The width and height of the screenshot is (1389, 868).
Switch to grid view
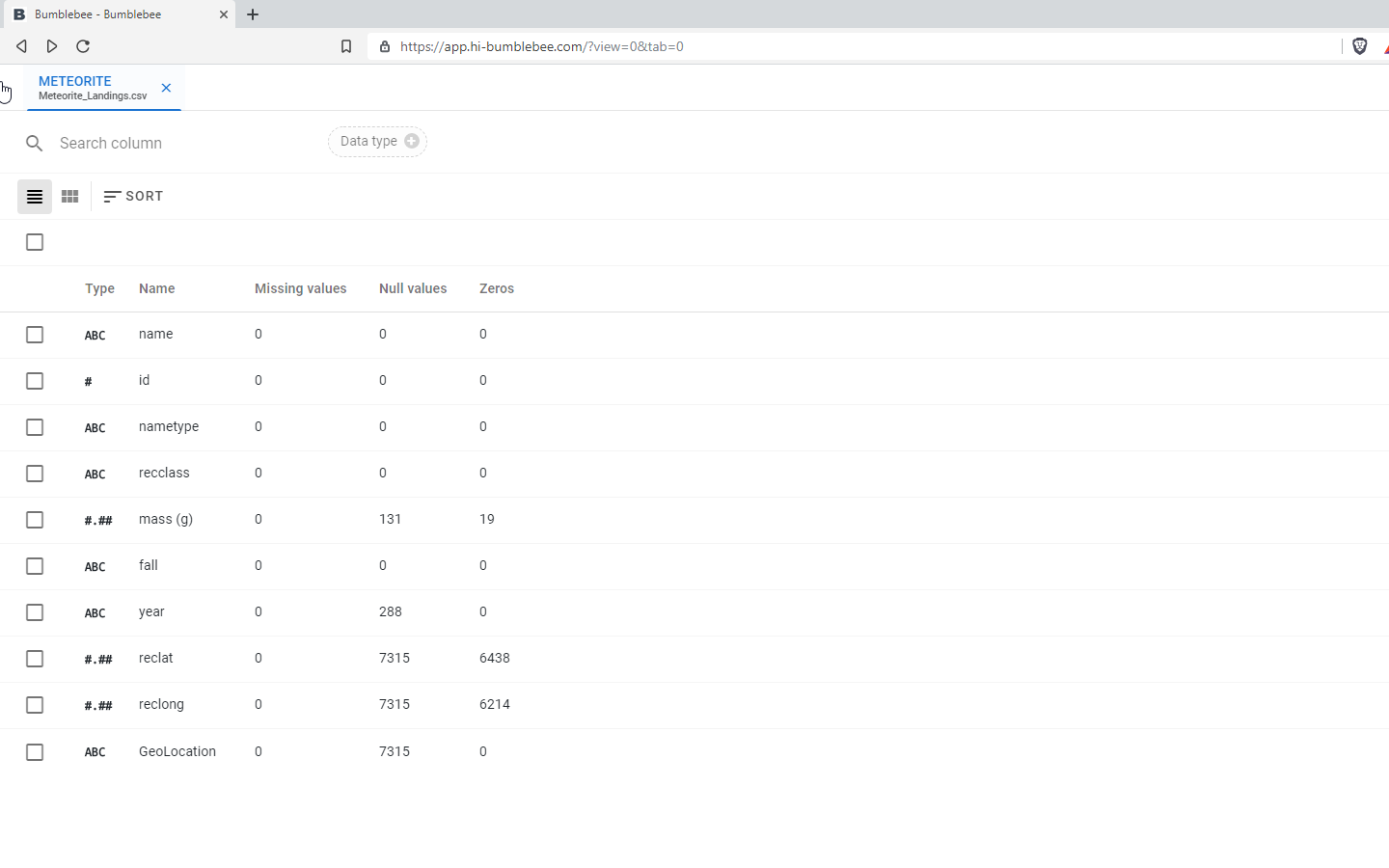coord(69,197)
